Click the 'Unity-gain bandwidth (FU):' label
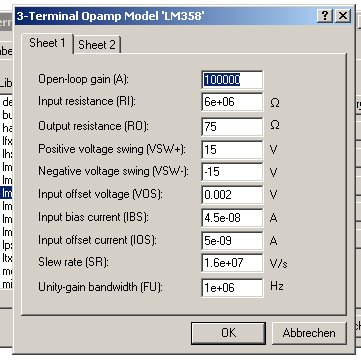The image size is (361, 361). (100, 287)
